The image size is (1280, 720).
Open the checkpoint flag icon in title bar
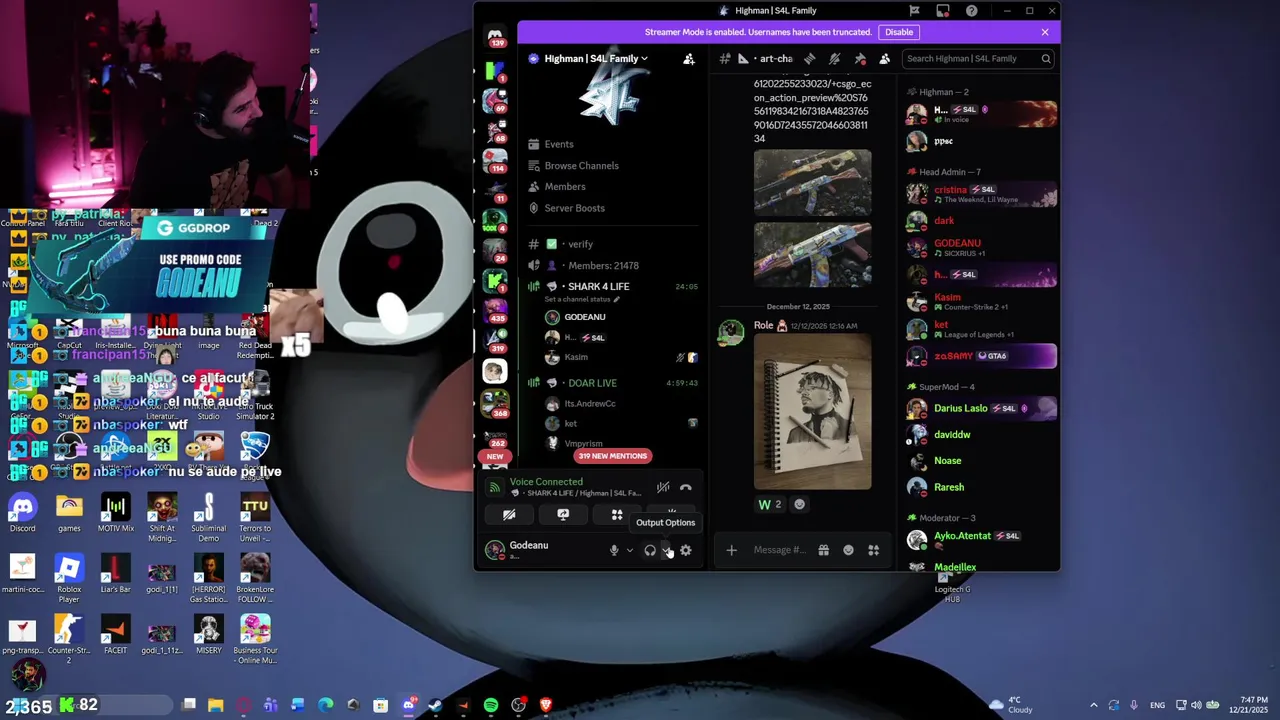coord(914,11)
